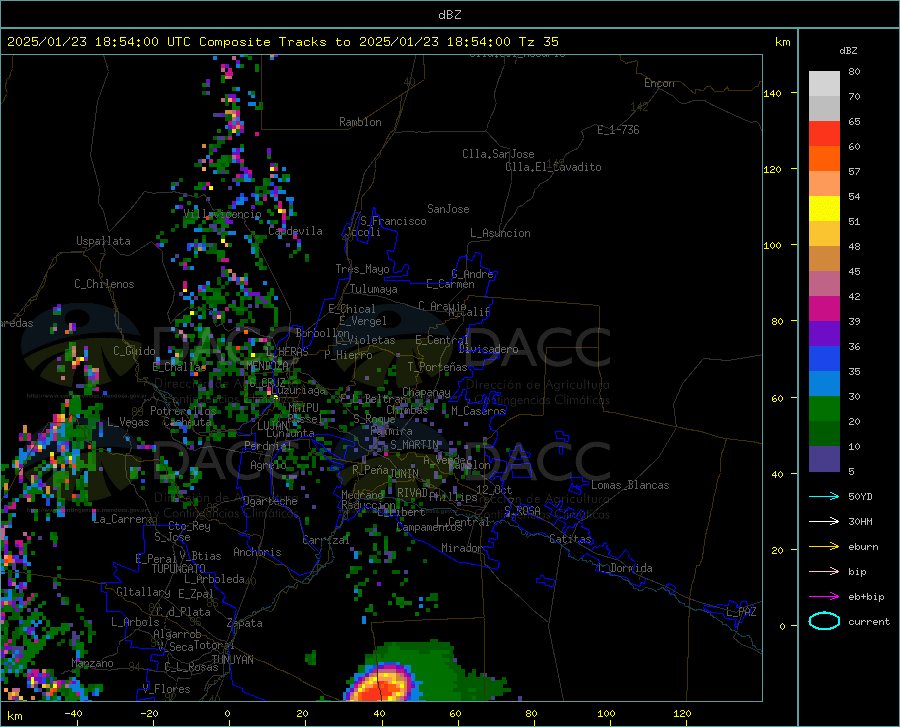Click the L_PAZ map label
The height and width of the screenshot is (727, 900).
pyautogui.click(x=741, y=612)
